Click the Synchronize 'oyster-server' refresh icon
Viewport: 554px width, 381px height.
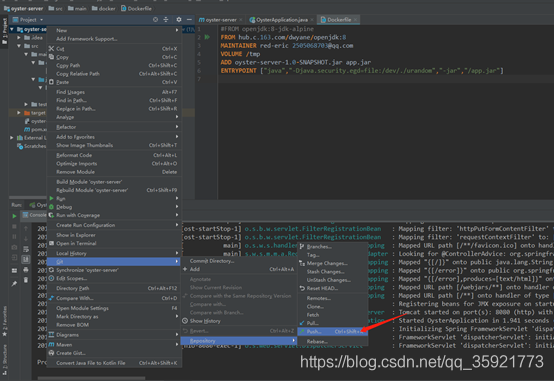click(52, 270)
